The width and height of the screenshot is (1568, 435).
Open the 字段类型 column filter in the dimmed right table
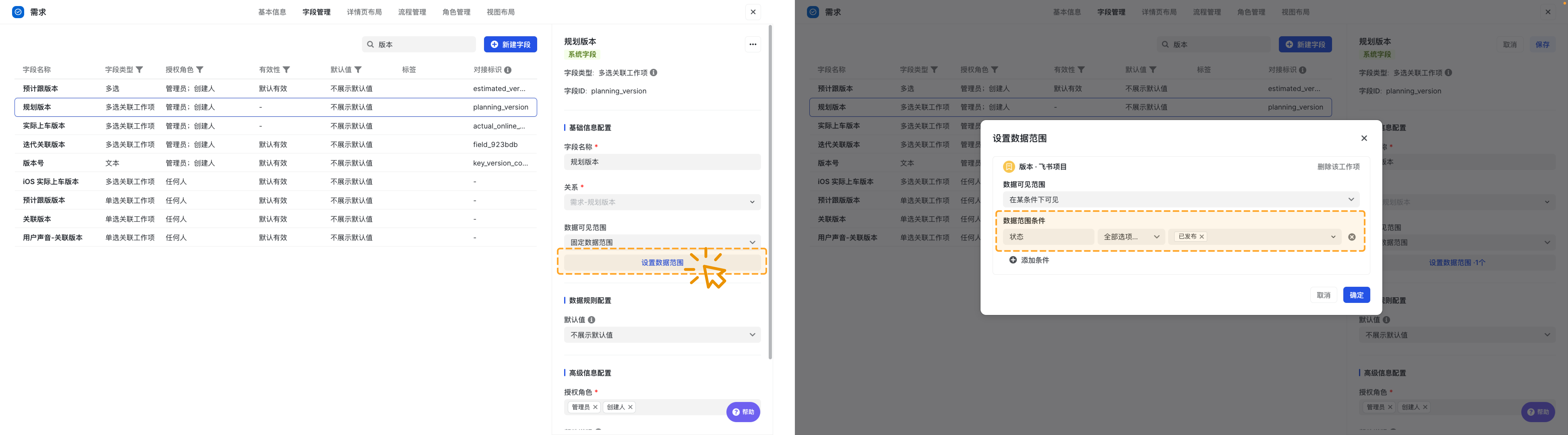tap(934, 70)
